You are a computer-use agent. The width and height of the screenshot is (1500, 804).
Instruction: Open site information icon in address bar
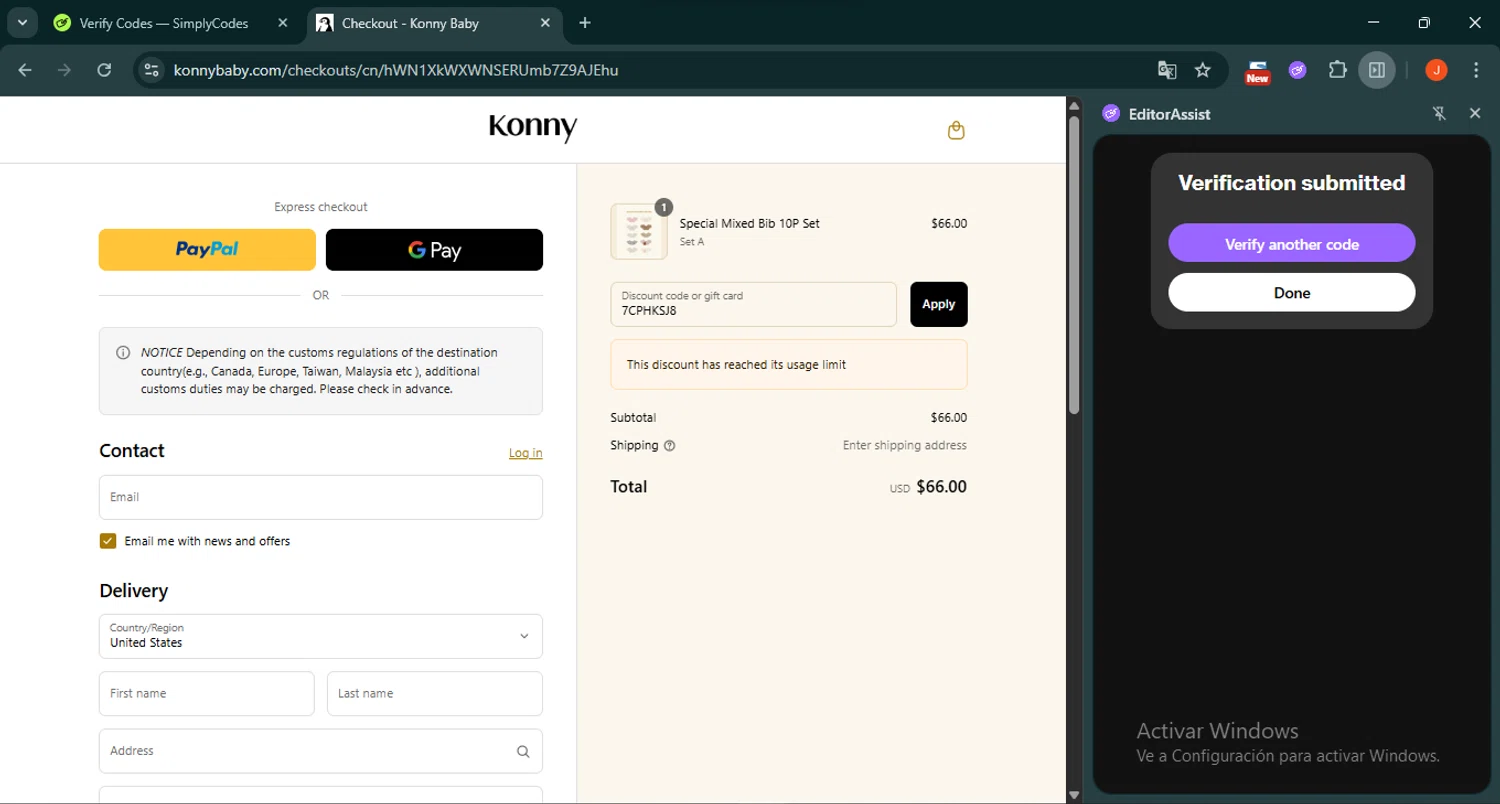tap(151, 70)
